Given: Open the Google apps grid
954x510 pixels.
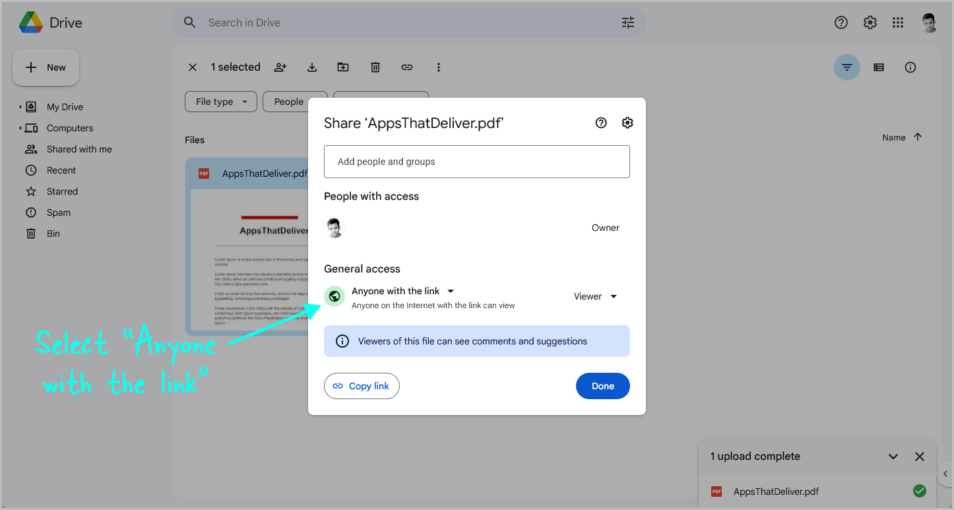Looking at the screenshot, I should coord(898,23).
